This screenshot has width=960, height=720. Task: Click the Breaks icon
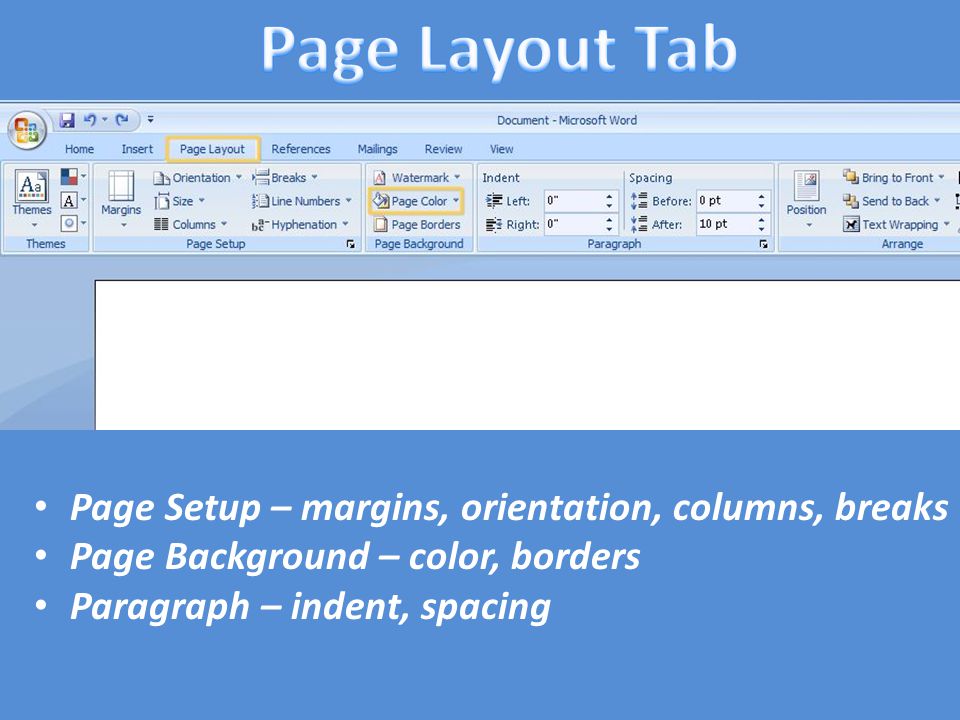click(261, 178)
